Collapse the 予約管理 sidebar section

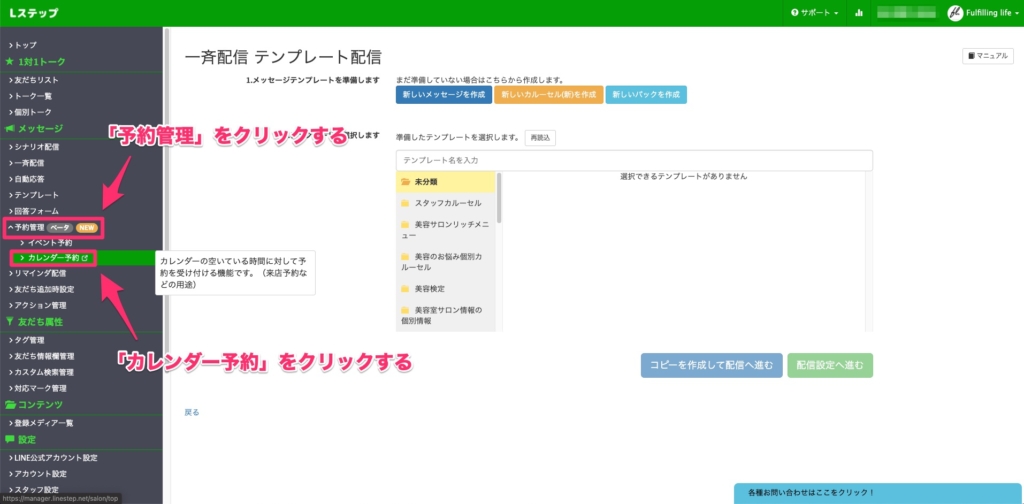[28, 228]
